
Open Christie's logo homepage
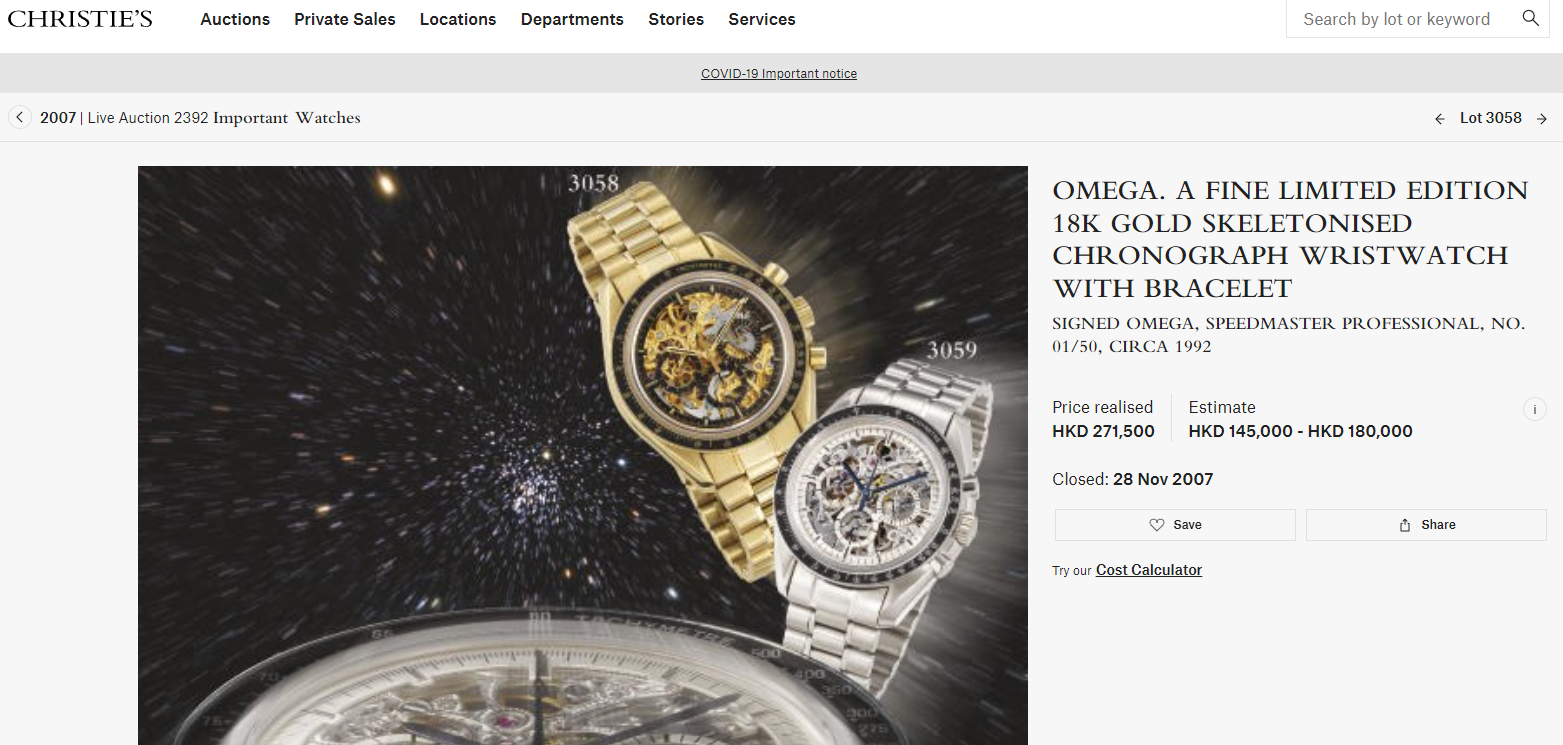(80, 18)
